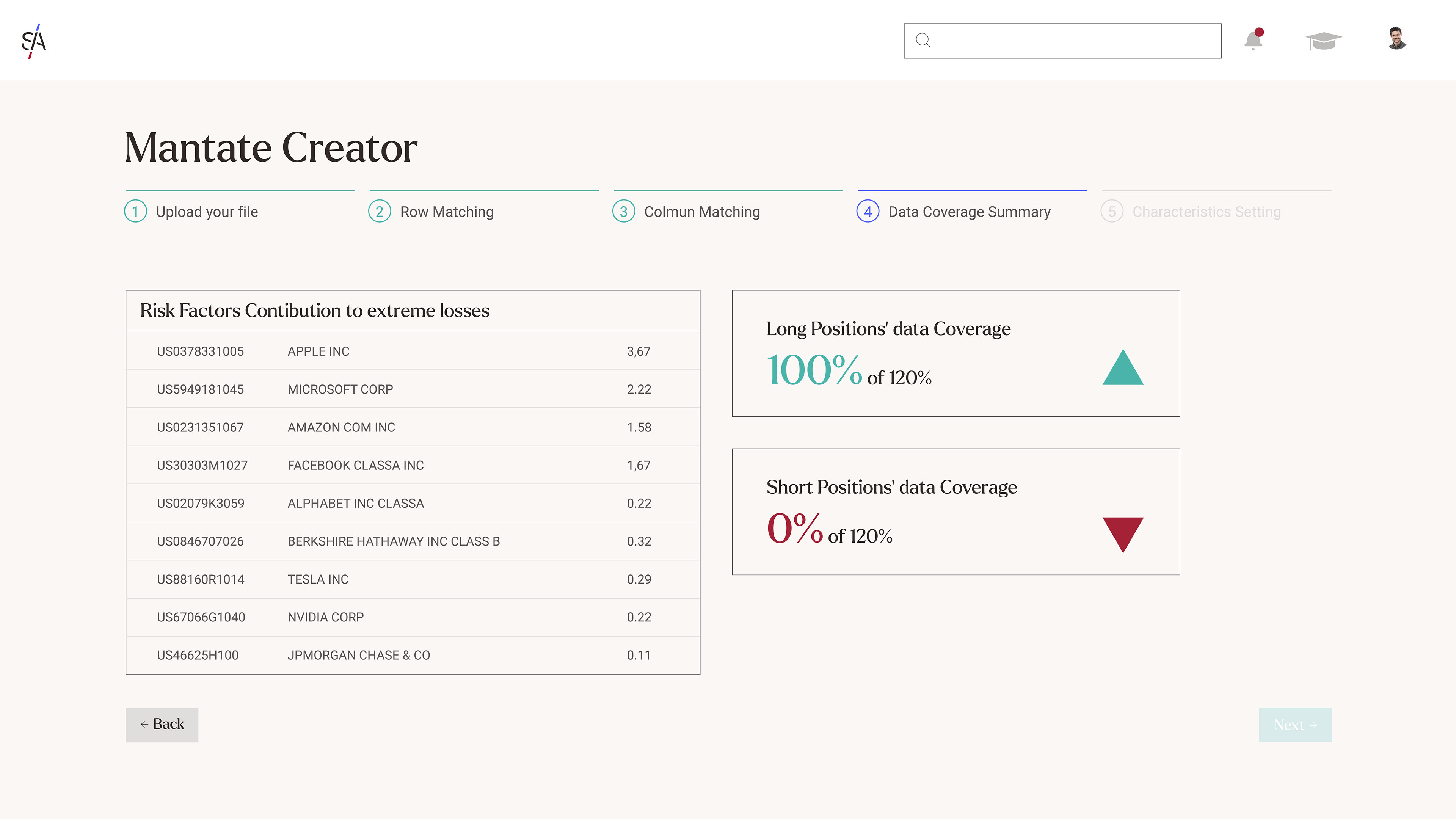Viewport: 1456px width, 819px height.
Task: Click the 2.22 value for Microsoft
Action: (x=639, y=389)
